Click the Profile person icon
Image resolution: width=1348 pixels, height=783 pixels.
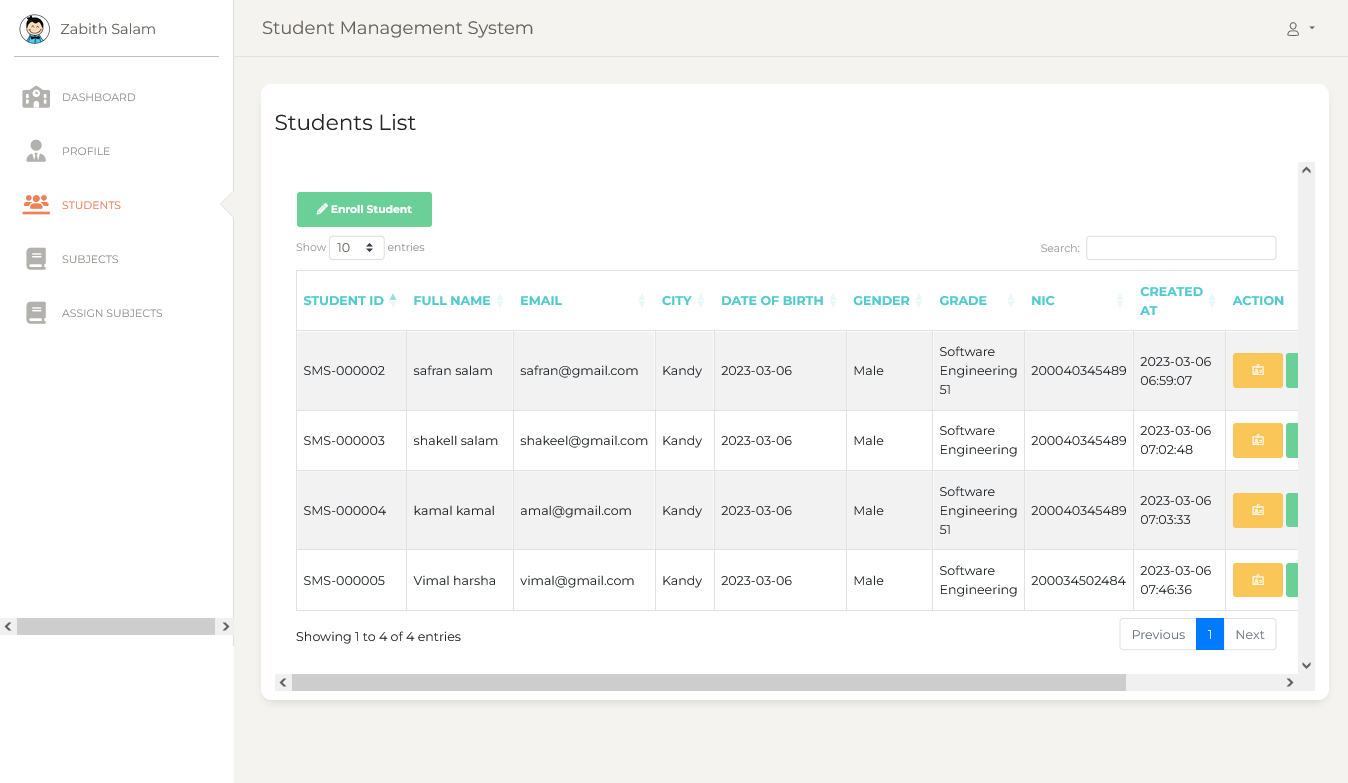(36, 151)
